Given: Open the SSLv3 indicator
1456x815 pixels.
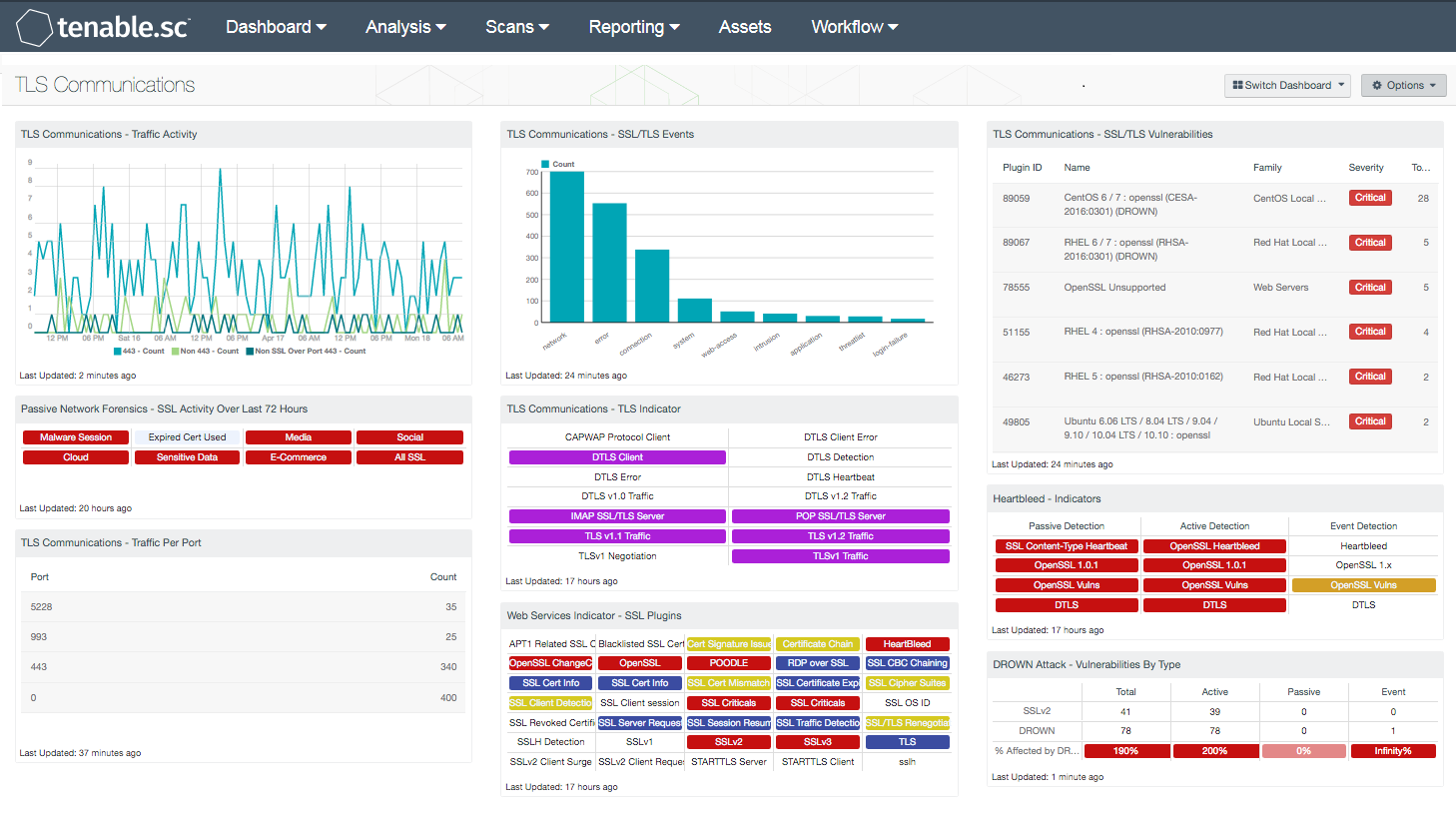Looking at the screenshot, I should tap(818, 742).
